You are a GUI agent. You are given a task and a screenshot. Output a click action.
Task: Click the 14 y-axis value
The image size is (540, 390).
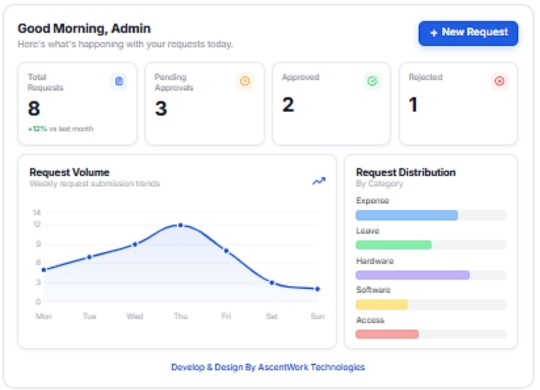tap(37, 213)
